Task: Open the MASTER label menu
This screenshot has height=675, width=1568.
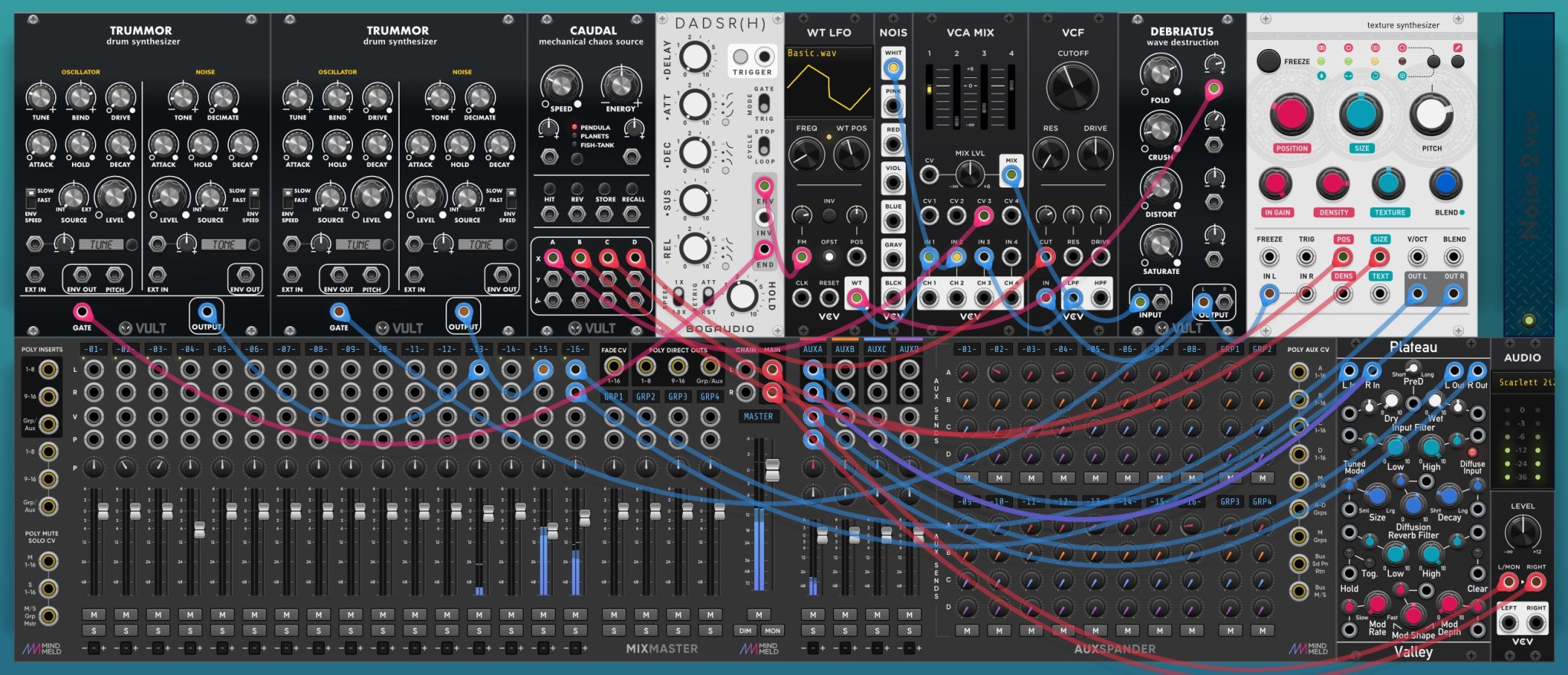Action: [x=758, y=416]
